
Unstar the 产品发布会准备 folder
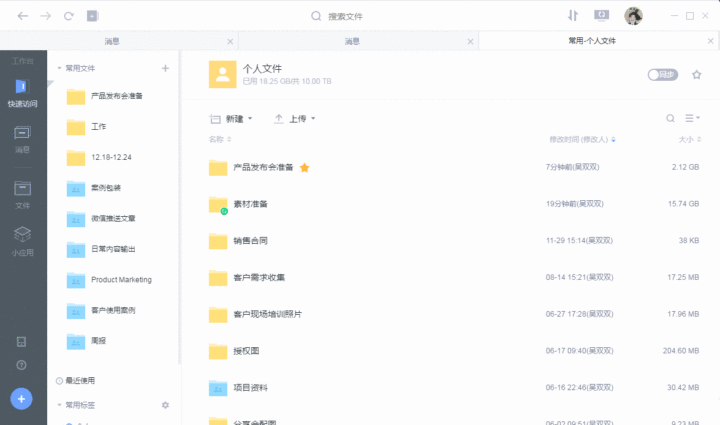point(304,168)
